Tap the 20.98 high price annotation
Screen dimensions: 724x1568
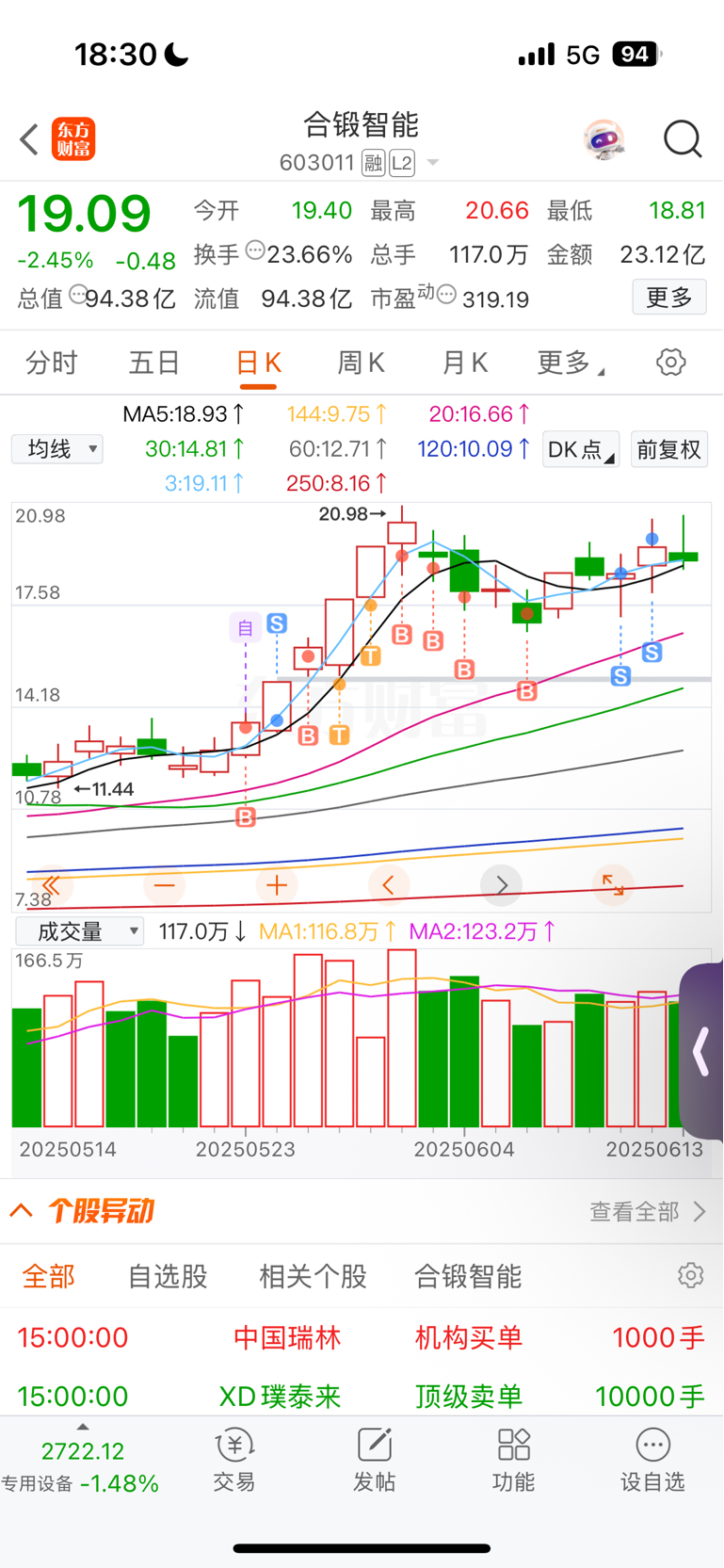352,514
